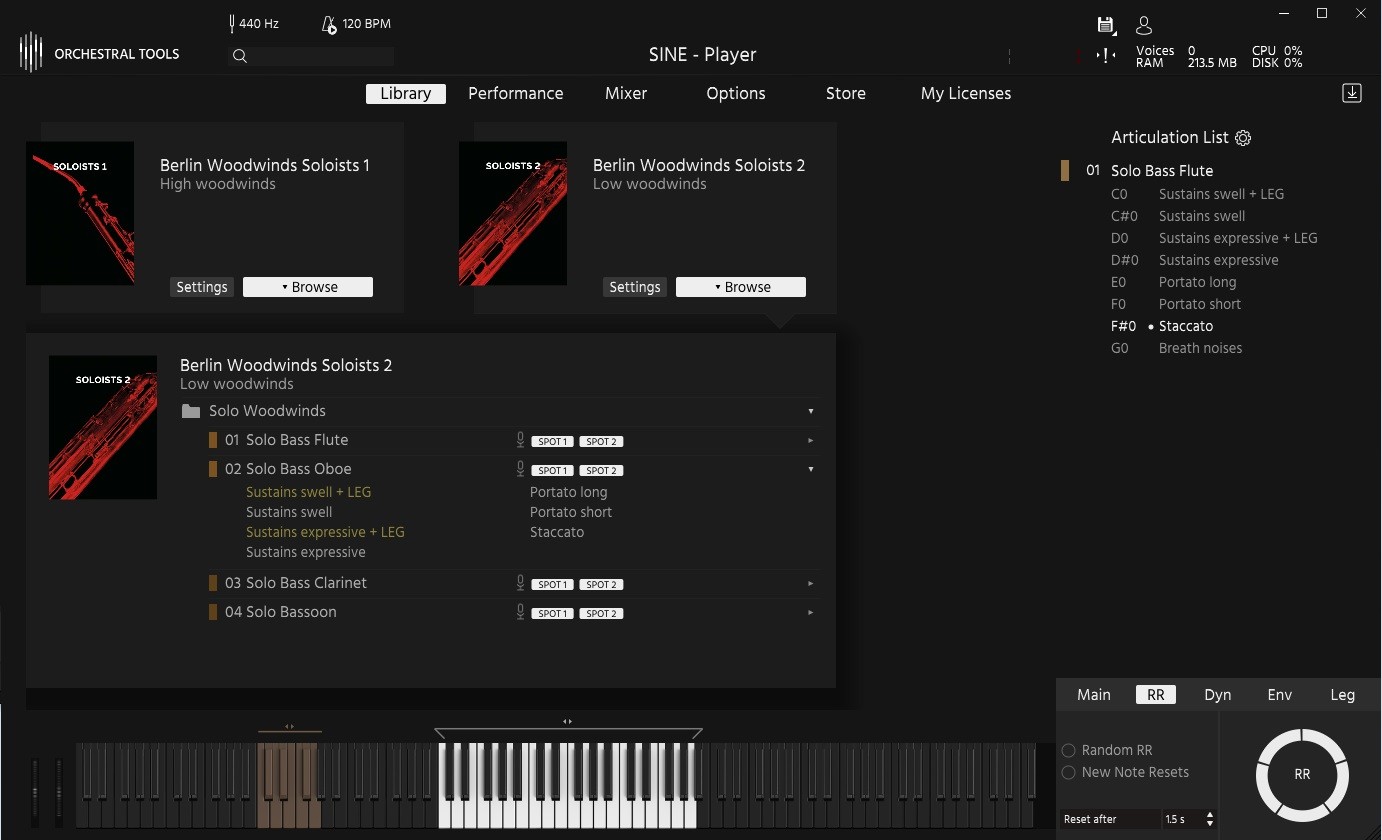Click the tuning fork 440 Hz icon

coord(231,23)
